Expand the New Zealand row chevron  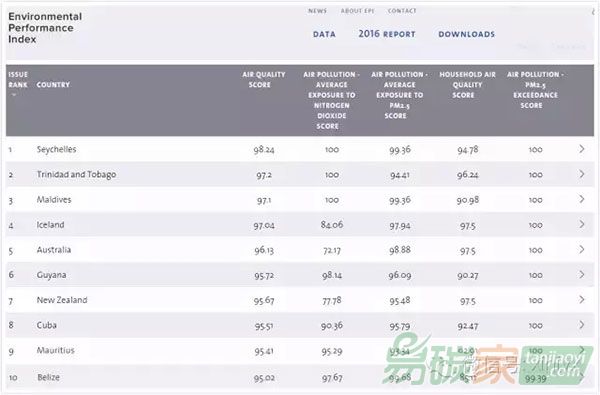tap(582, 300)
